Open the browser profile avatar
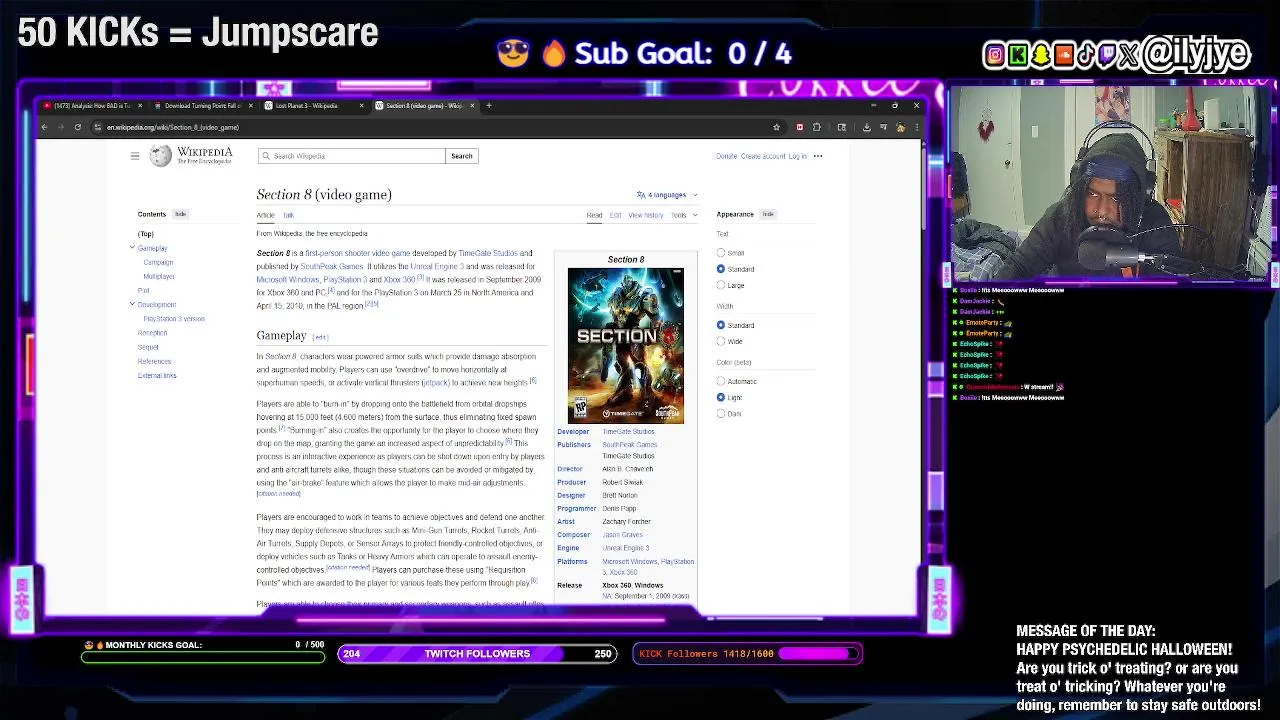Viewport: 1280px width, 720px height. click(x=900, y=127)
